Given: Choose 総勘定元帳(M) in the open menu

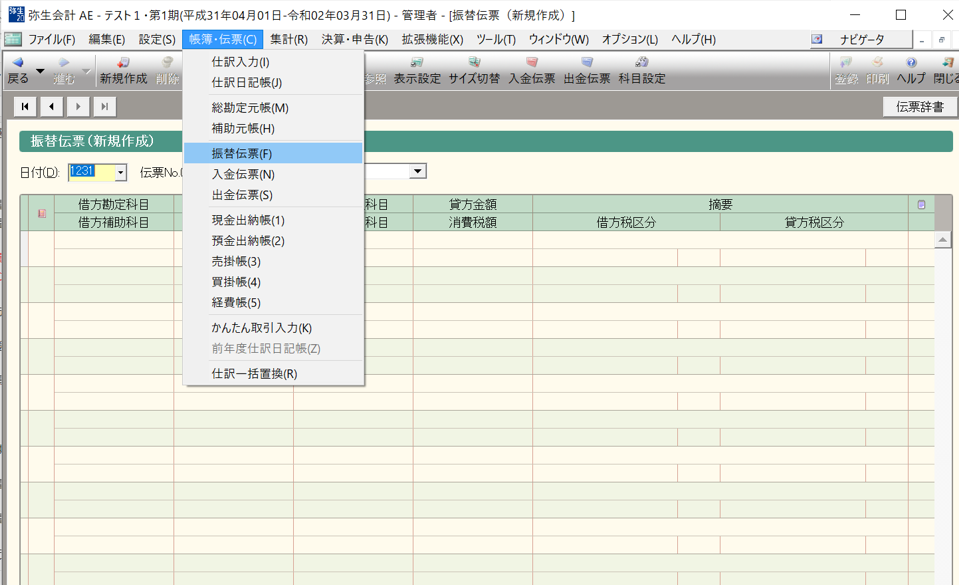Looking at the screenshot, I should [250, 108].
